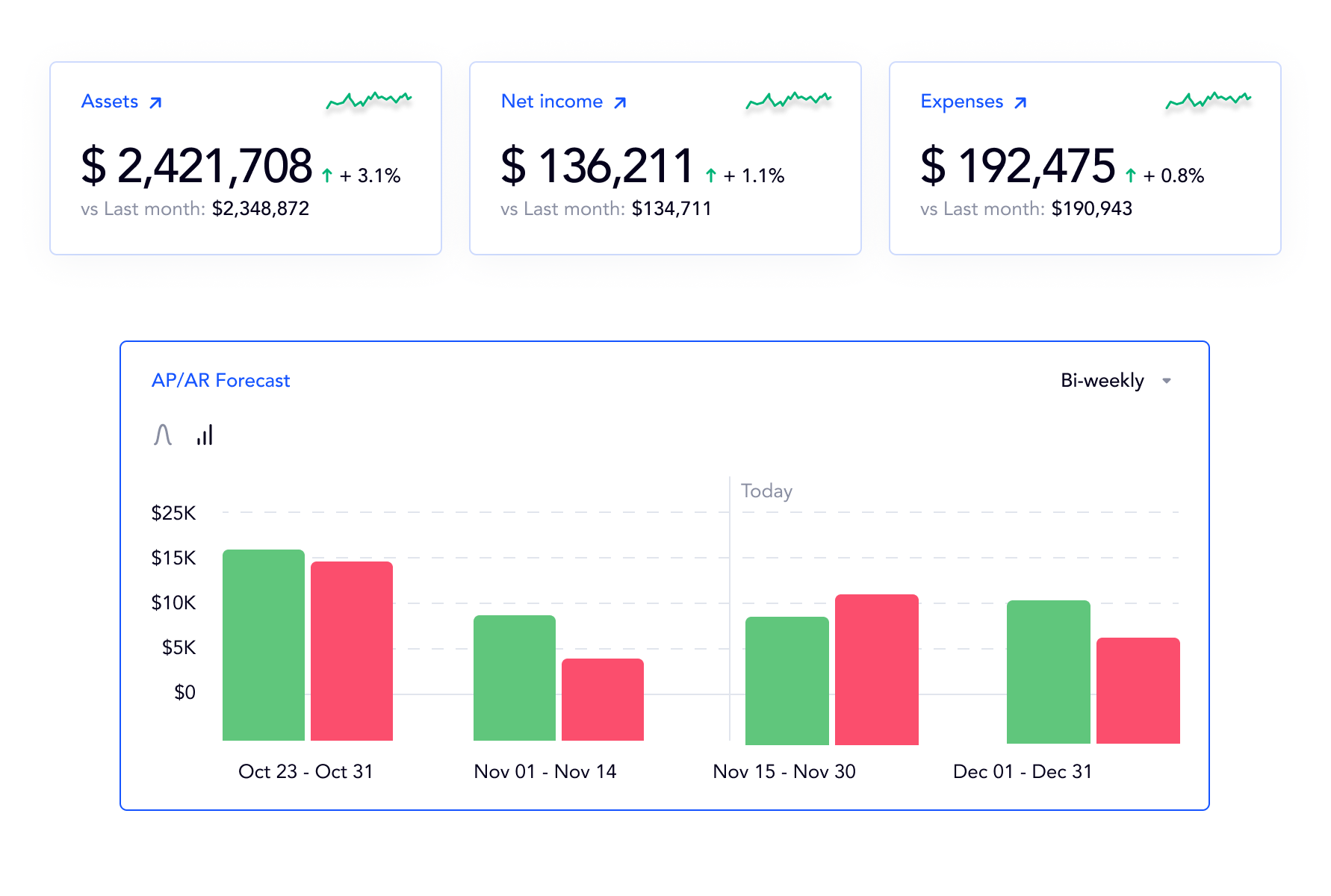
Task: Click the arrow icon beside Net income
Action: (x=620, y=102)
